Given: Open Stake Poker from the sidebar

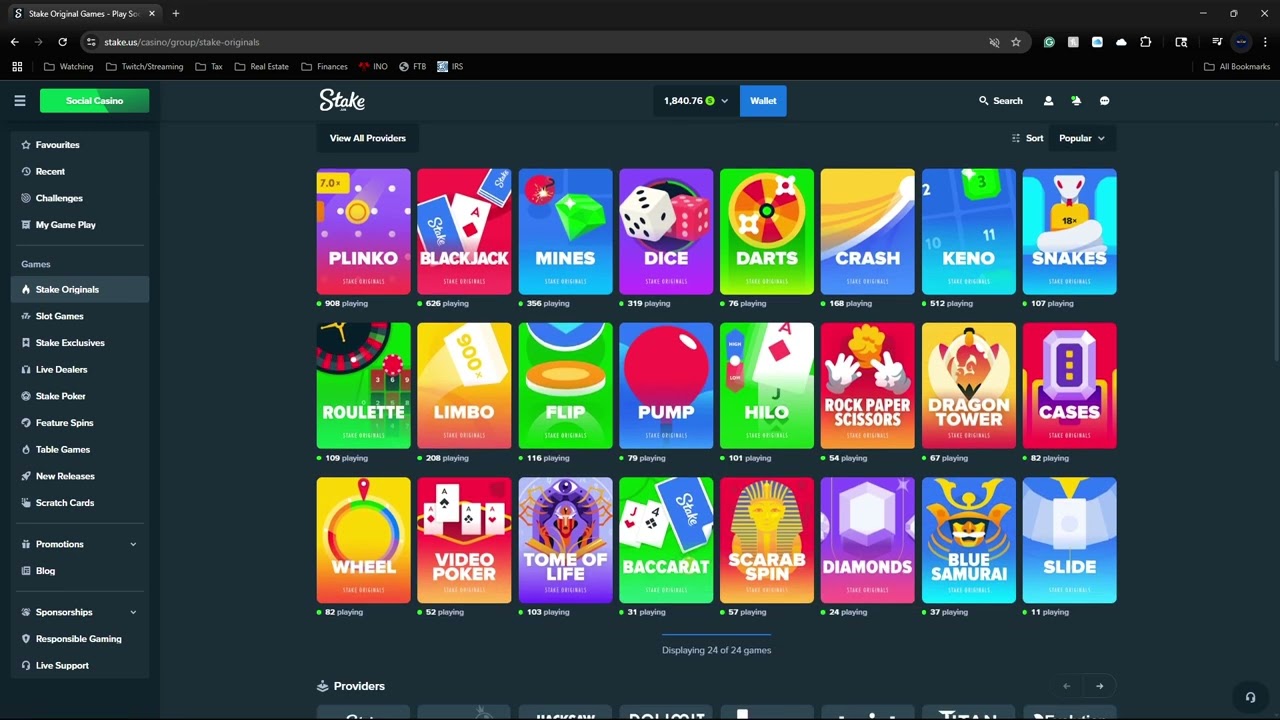Looking at the screenshot, I should pos(80,396).
